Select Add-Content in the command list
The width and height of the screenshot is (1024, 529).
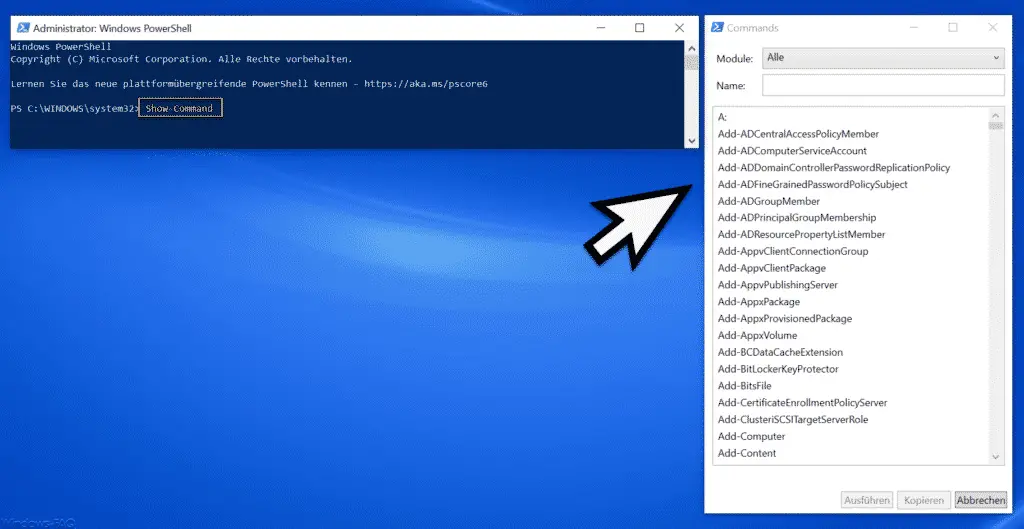pyautogui.click(x=747, y=453)
